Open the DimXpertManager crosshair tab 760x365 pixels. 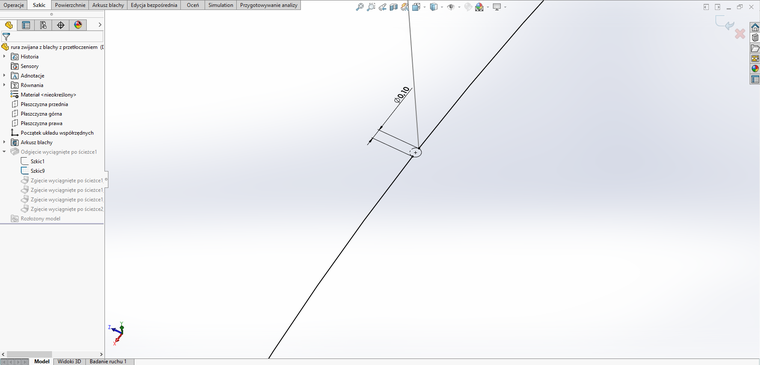(x=61, y=25)
